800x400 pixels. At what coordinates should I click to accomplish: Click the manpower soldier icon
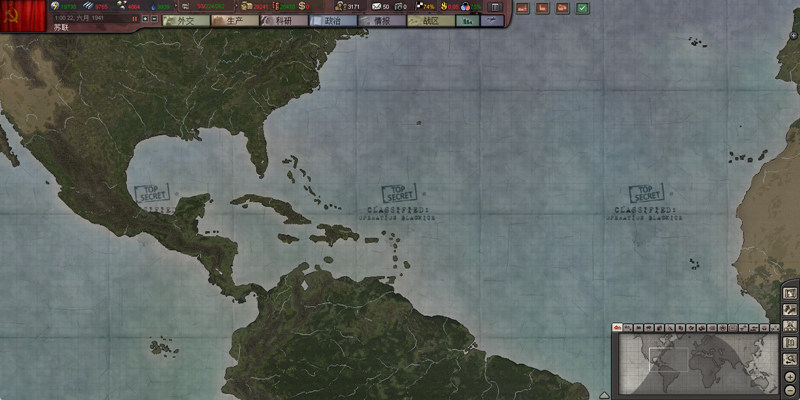341,6
